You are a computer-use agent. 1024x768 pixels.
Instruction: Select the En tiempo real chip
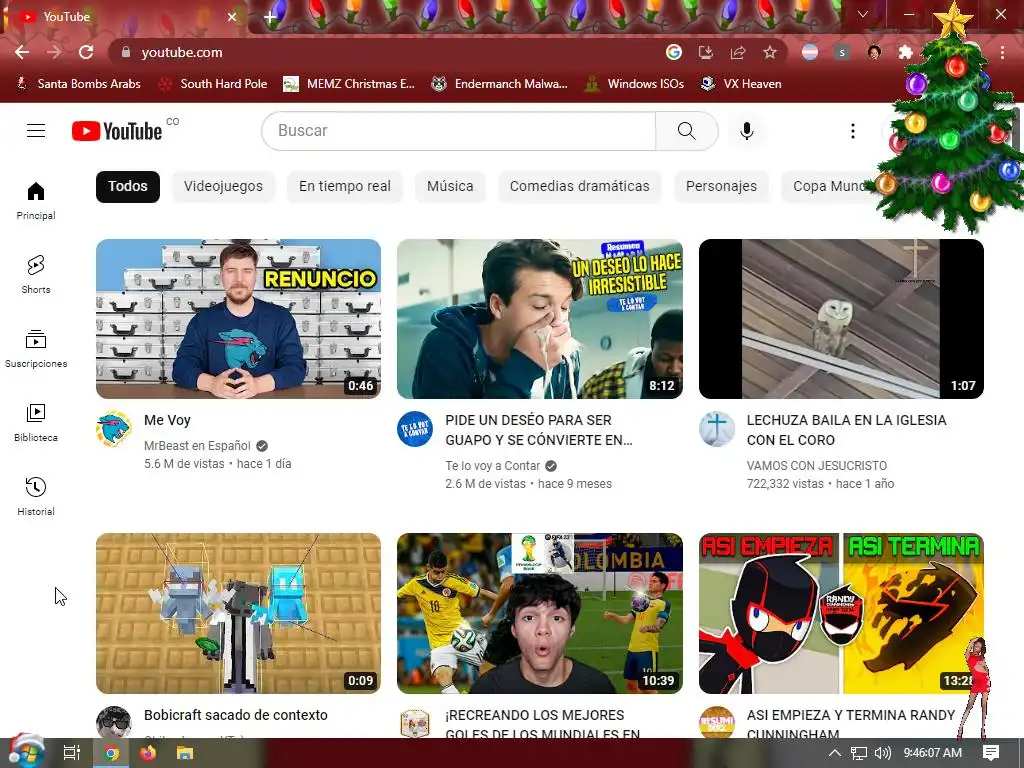click(345, 186)
